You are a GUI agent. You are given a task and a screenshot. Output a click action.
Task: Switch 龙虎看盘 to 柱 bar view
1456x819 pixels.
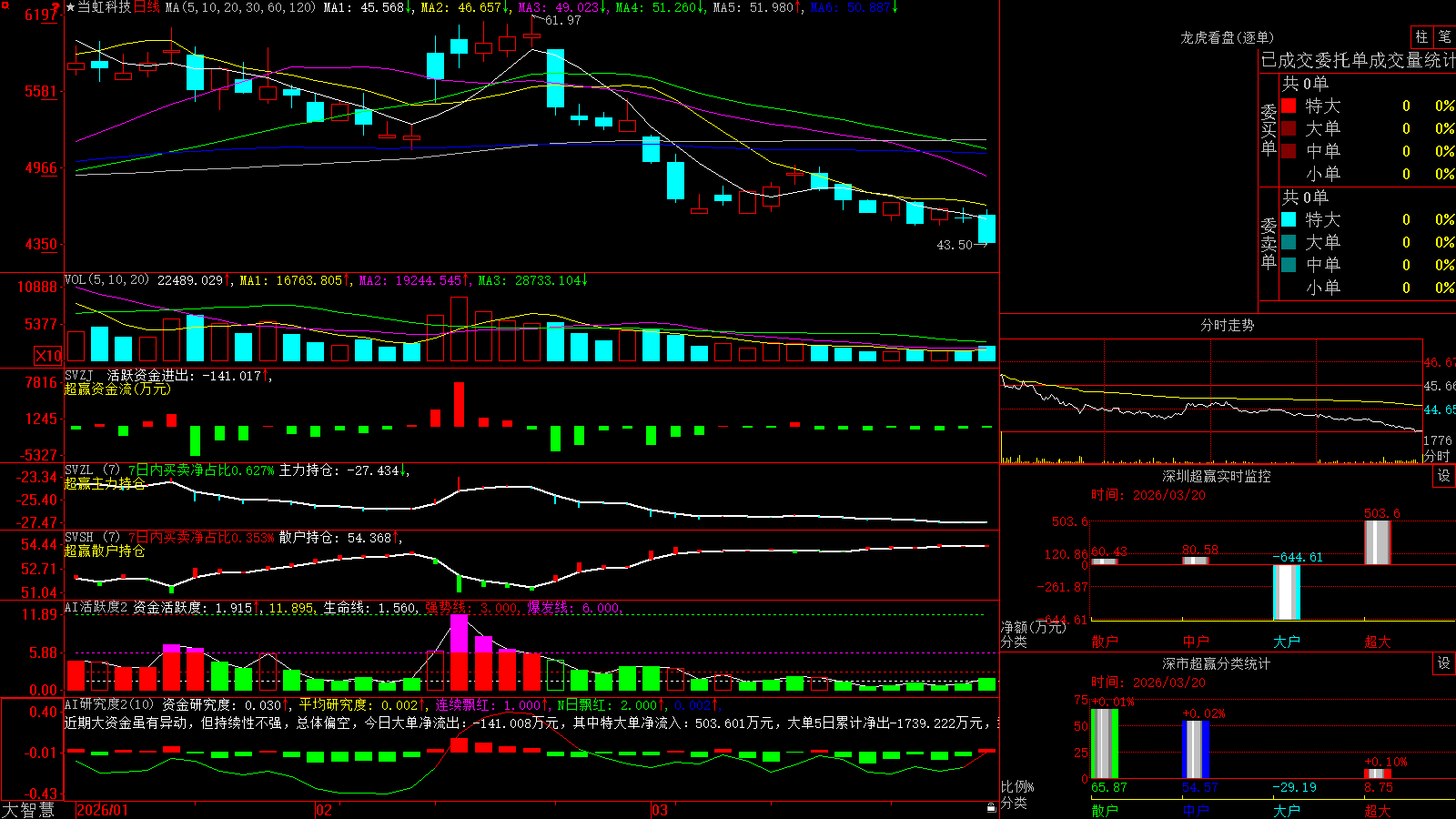tap(1421, 36)
